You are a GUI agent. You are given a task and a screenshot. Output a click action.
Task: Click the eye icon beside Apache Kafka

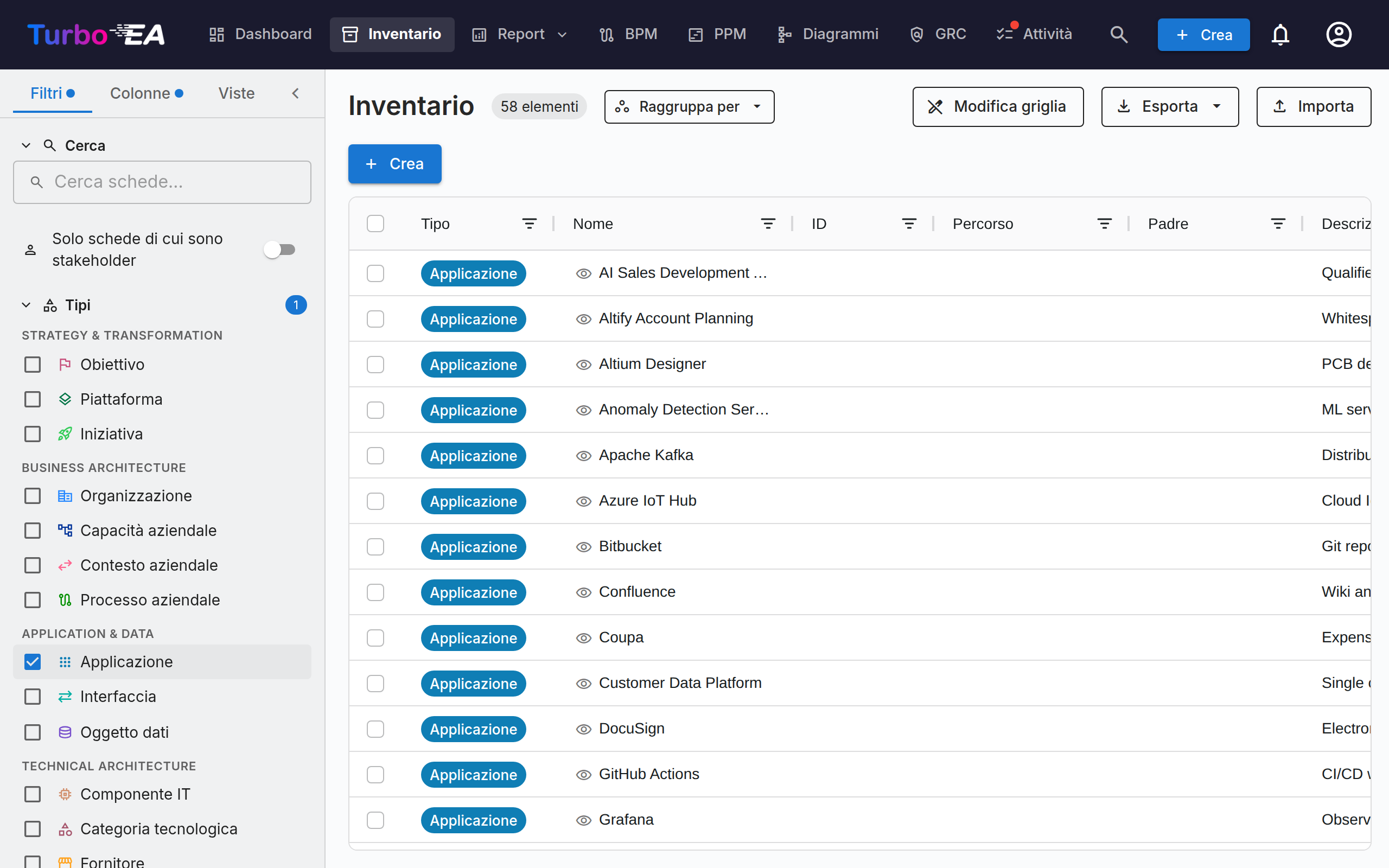pos(584,456)
